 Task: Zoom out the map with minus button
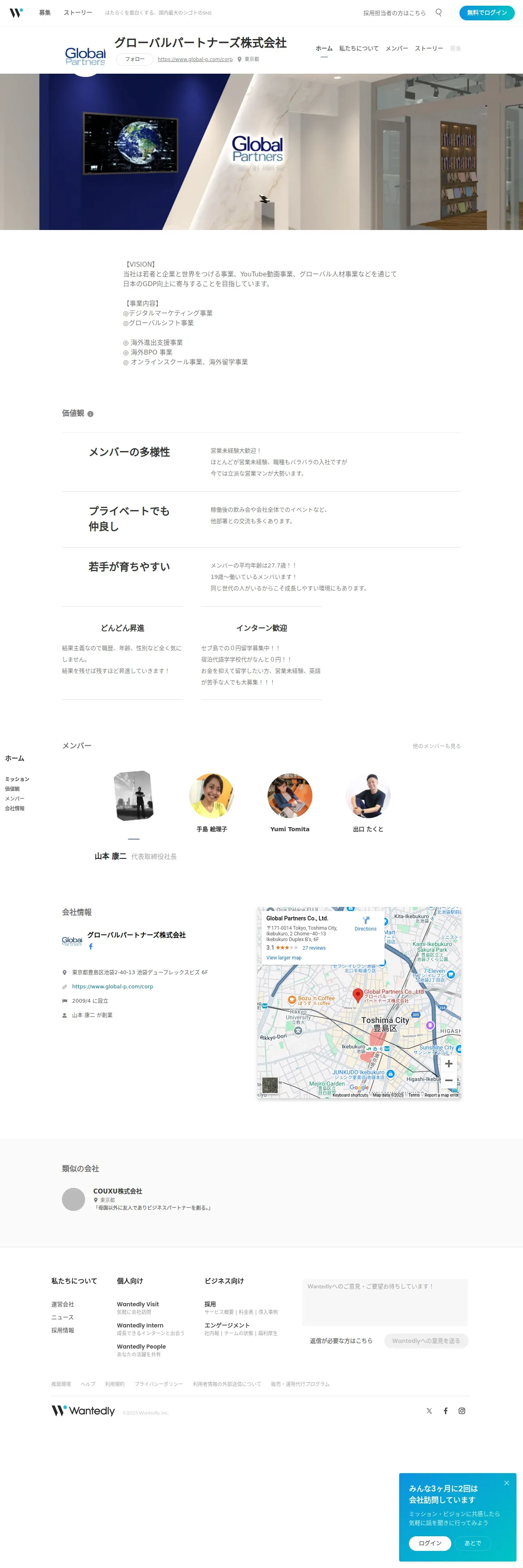[x=449, y=1080]
